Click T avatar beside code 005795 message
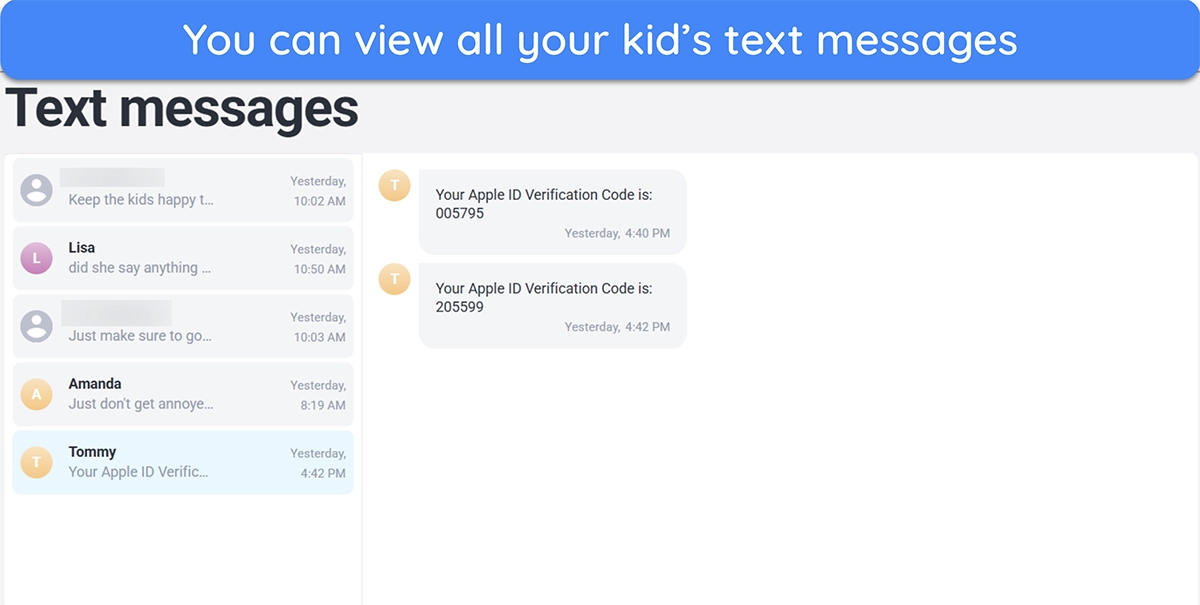 click(x=394, y=185)
